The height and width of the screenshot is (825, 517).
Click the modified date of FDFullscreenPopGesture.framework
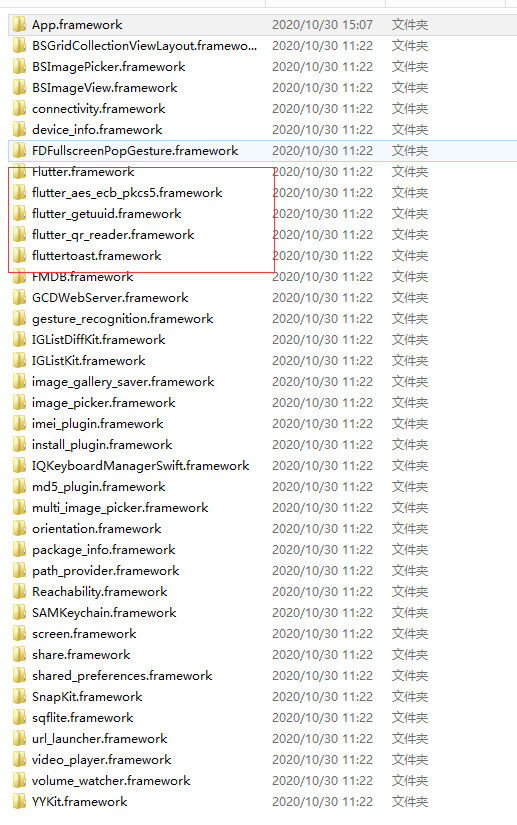(x=322, y=151)
